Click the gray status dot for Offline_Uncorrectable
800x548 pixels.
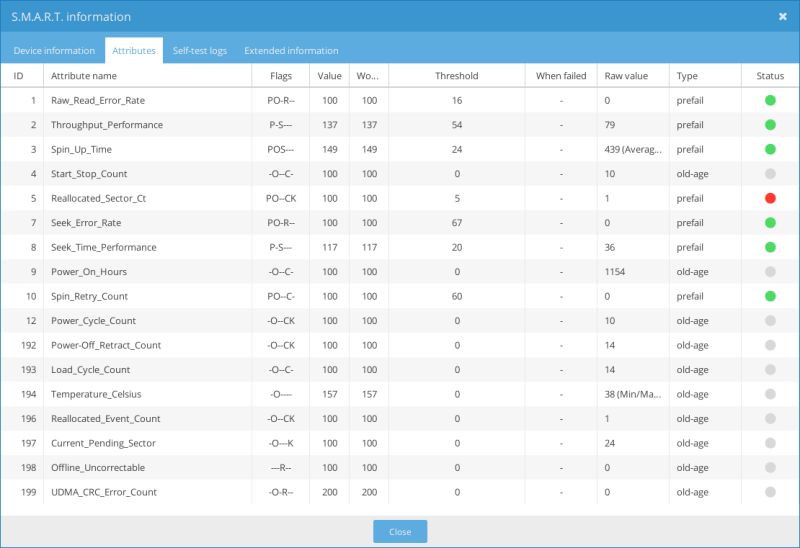point(770,467)
